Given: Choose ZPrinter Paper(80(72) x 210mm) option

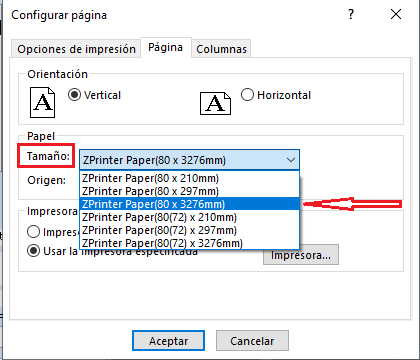Looking at the screenshot, I should pos(189,217).
